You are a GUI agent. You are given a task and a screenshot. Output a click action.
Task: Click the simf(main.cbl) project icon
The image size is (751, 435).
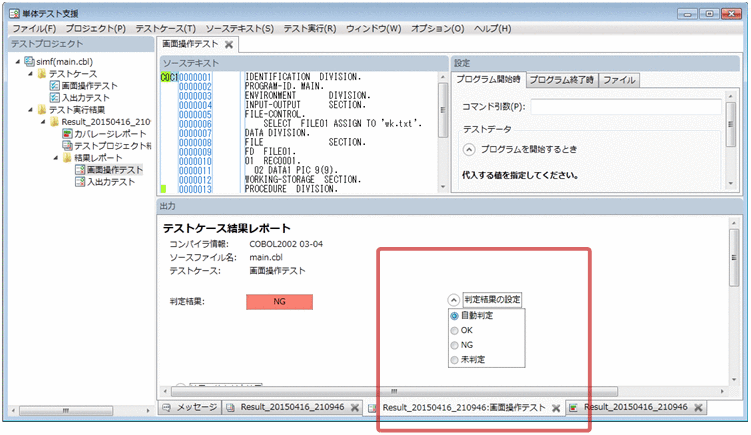[x=30, y=61]
